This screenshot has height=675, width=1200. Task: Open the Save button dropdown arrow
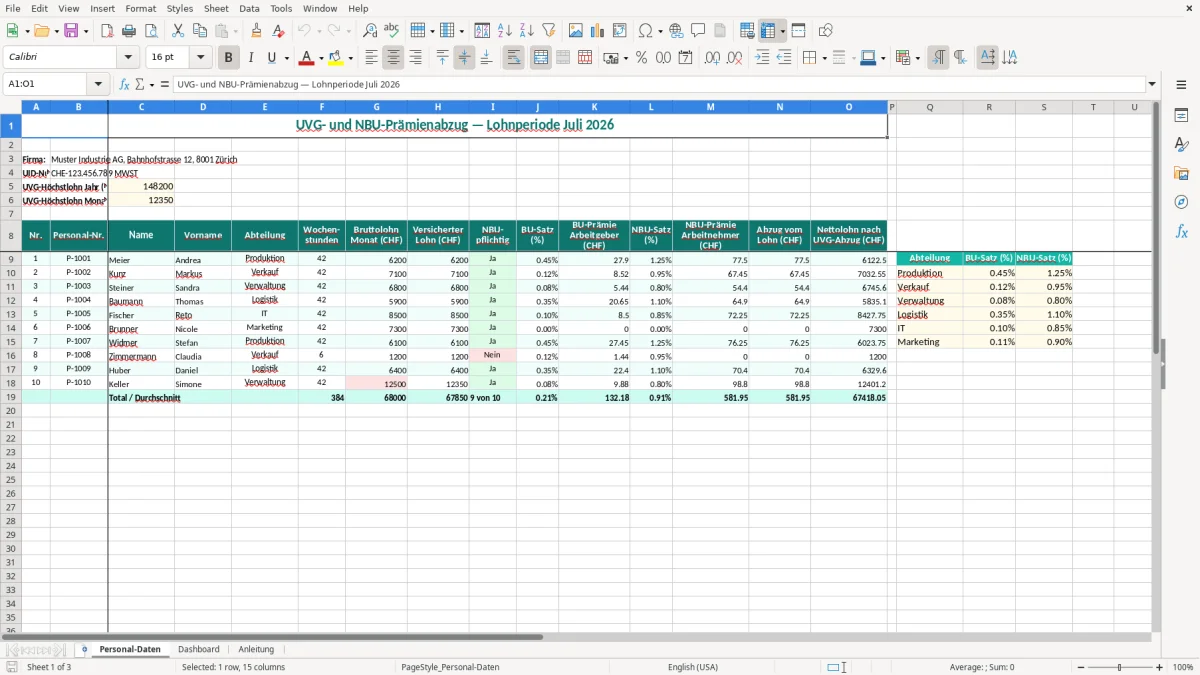[86, 31]
